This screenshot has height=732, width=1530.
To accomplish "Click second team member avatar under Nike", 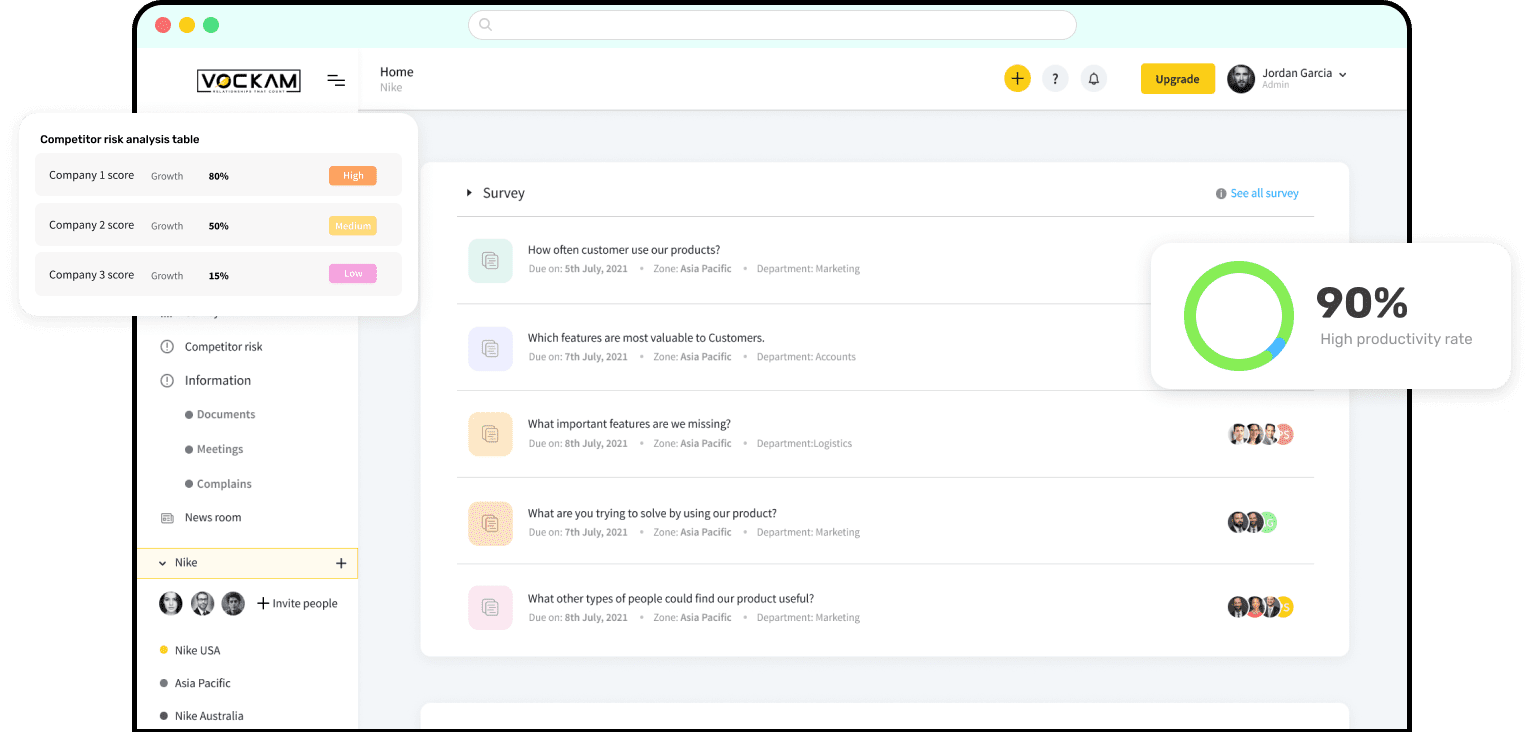I will coord(202,603).
